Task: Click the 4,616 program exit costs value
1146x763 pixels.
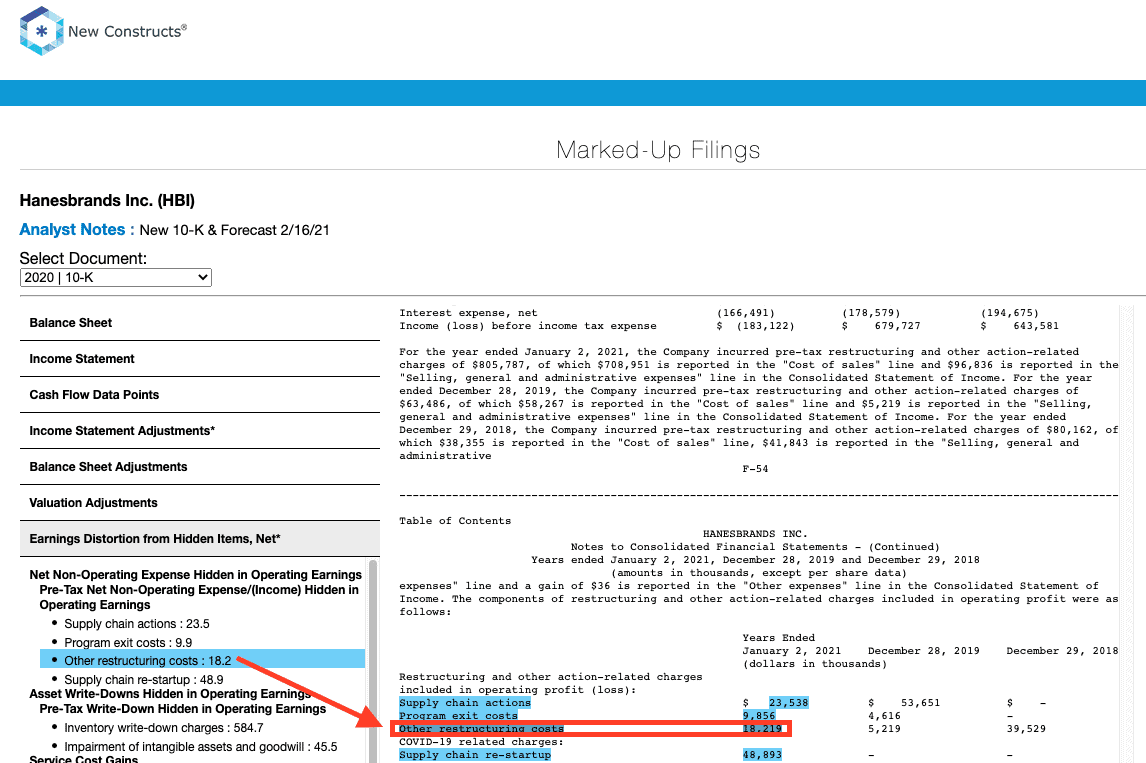Action: [x=884, y=716]
